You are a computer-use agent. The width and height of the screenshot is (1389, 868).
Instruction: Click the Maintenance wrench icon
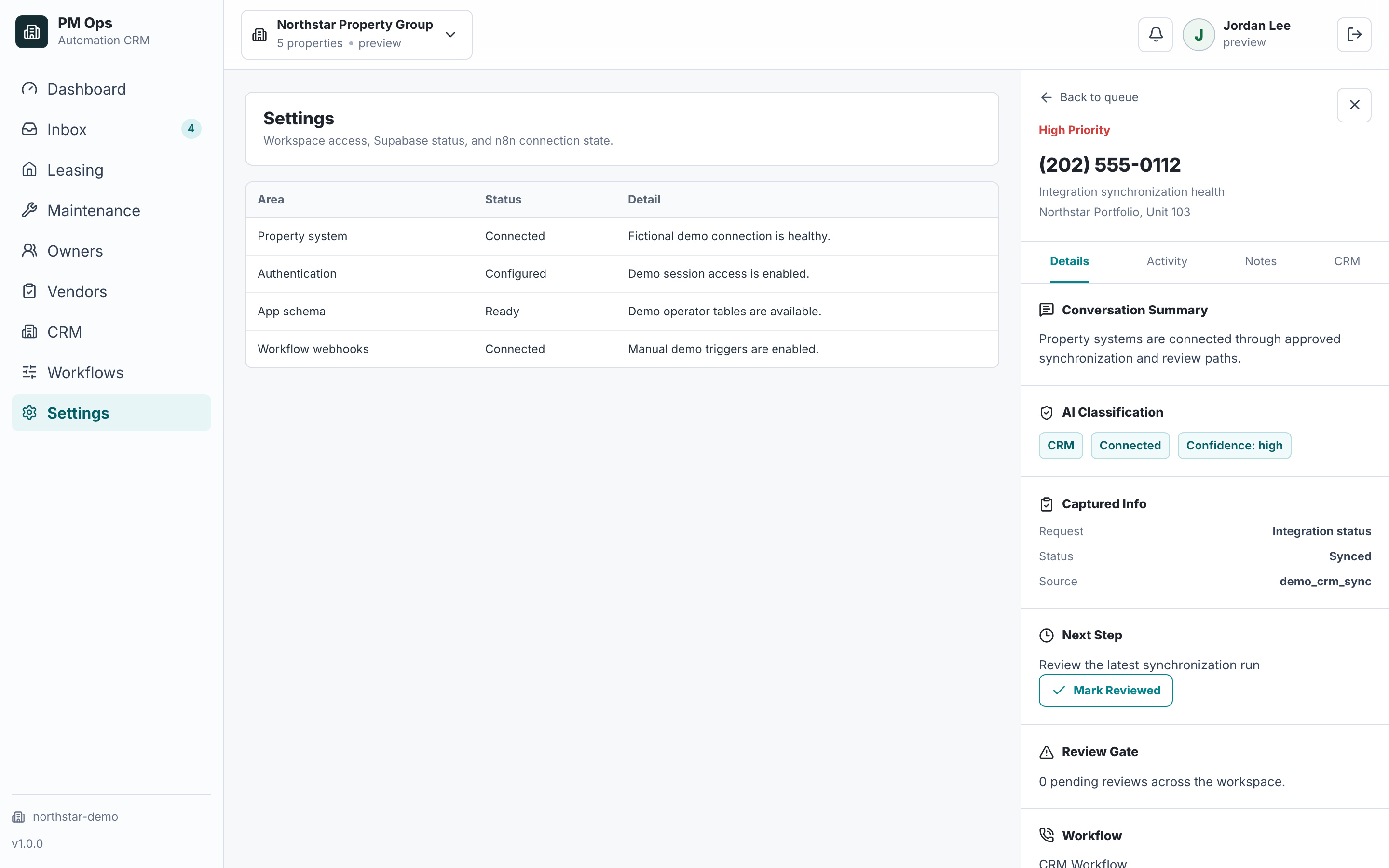pyautogui.click(x=29, y=210)
